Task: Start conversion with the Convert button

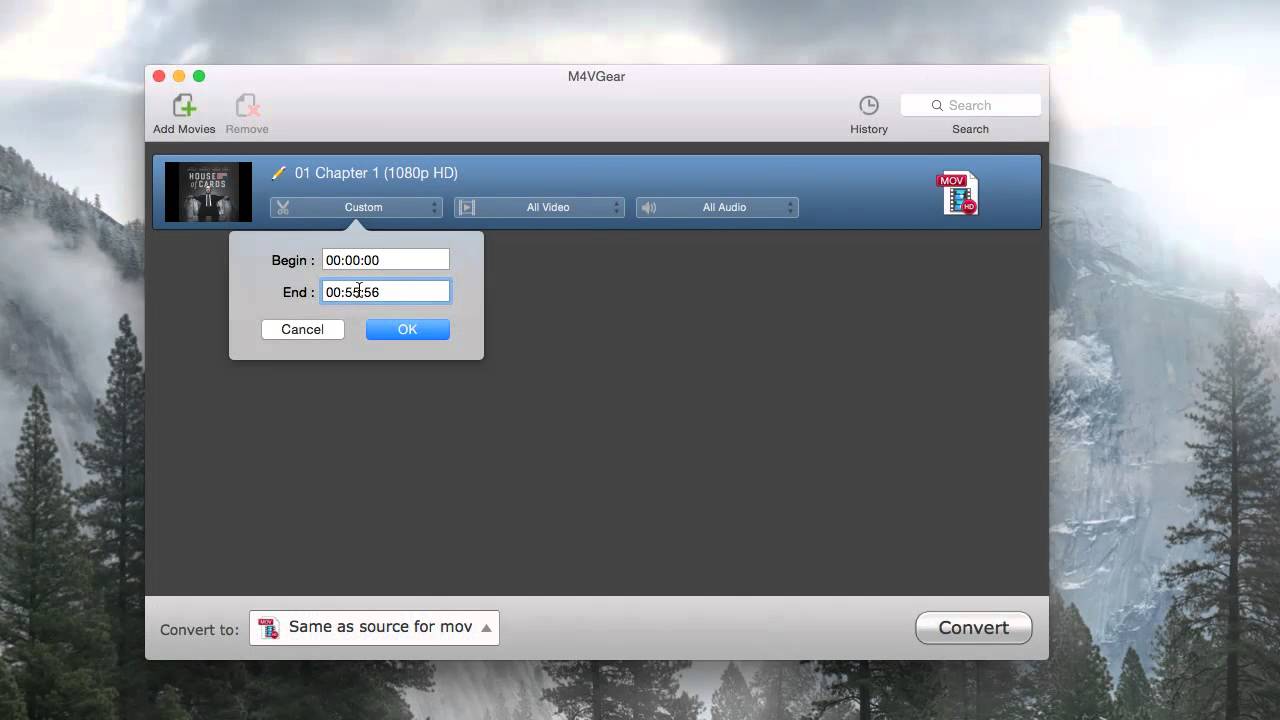Action: 974,628
